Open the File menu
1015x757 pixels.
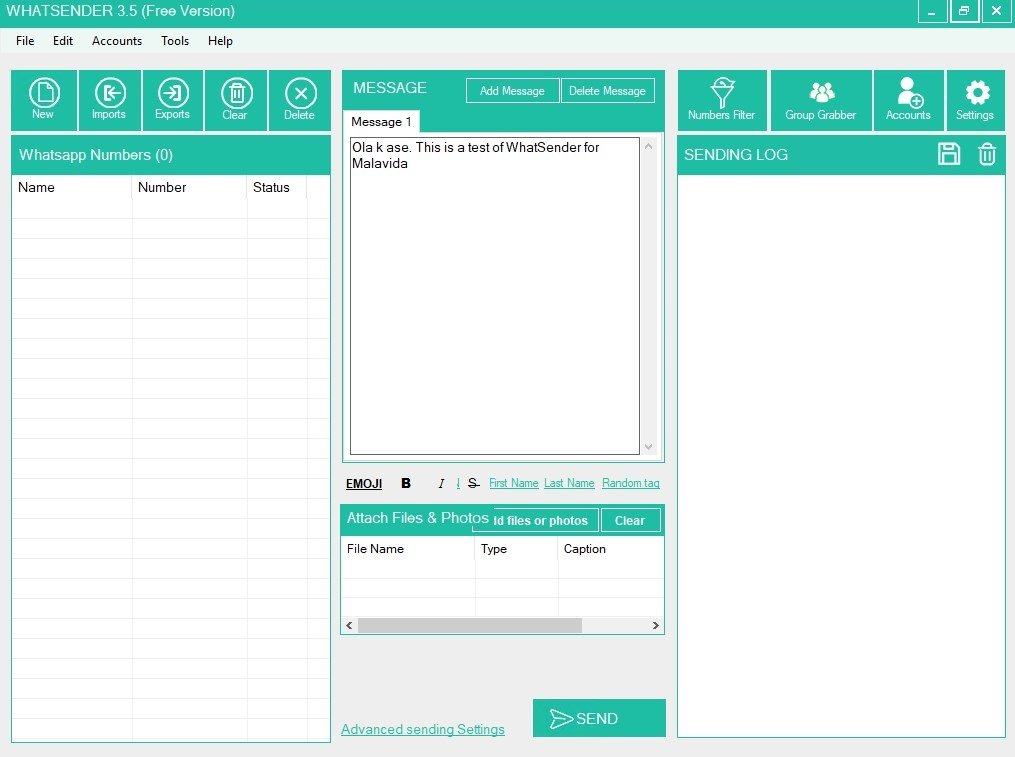(x=25, y=41)
